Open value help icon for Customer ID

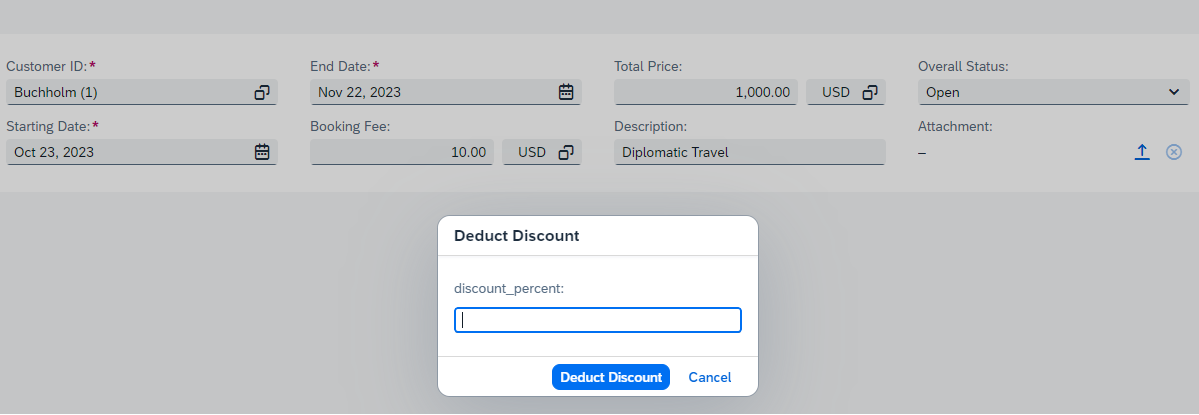pyautogui.click(x=262, y=92)
